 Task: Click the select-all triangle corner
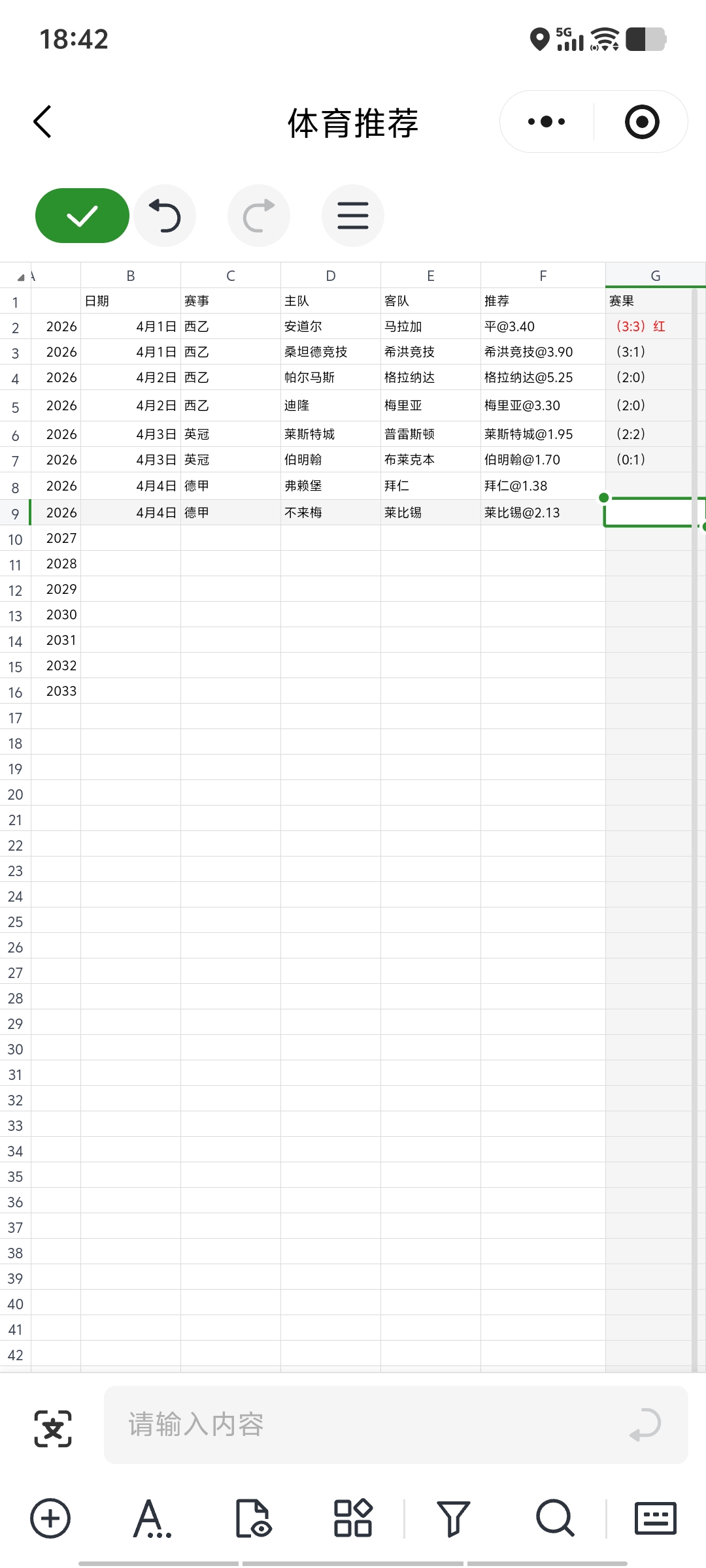coord(20,277)
